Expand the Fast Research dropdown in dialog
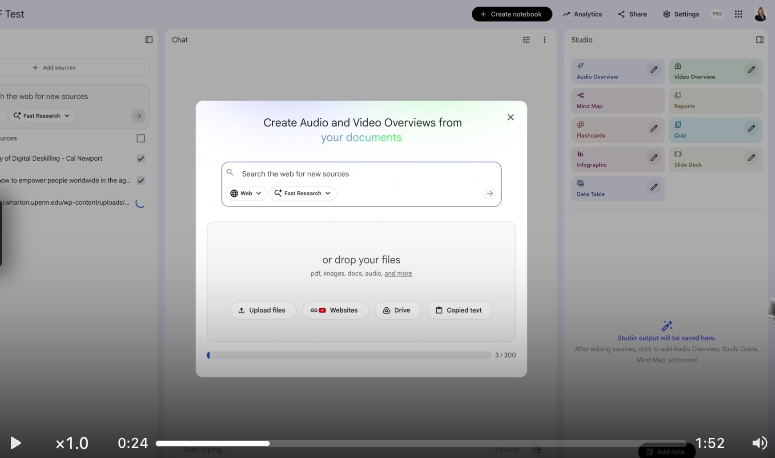775x458 pixels. click(x=303, y=193)
